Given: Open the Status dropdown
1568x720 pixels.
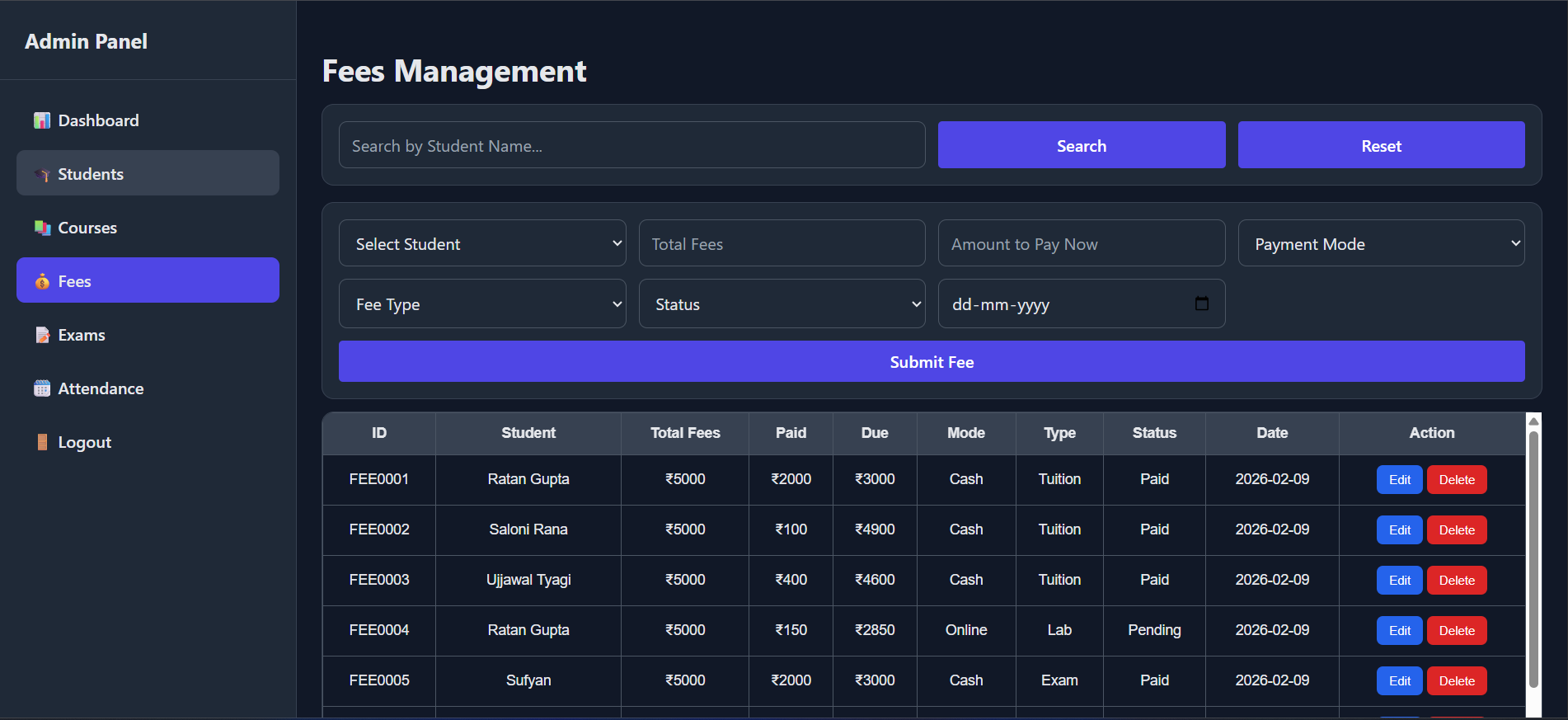Looking at the screenshot, I should [782, 304].
